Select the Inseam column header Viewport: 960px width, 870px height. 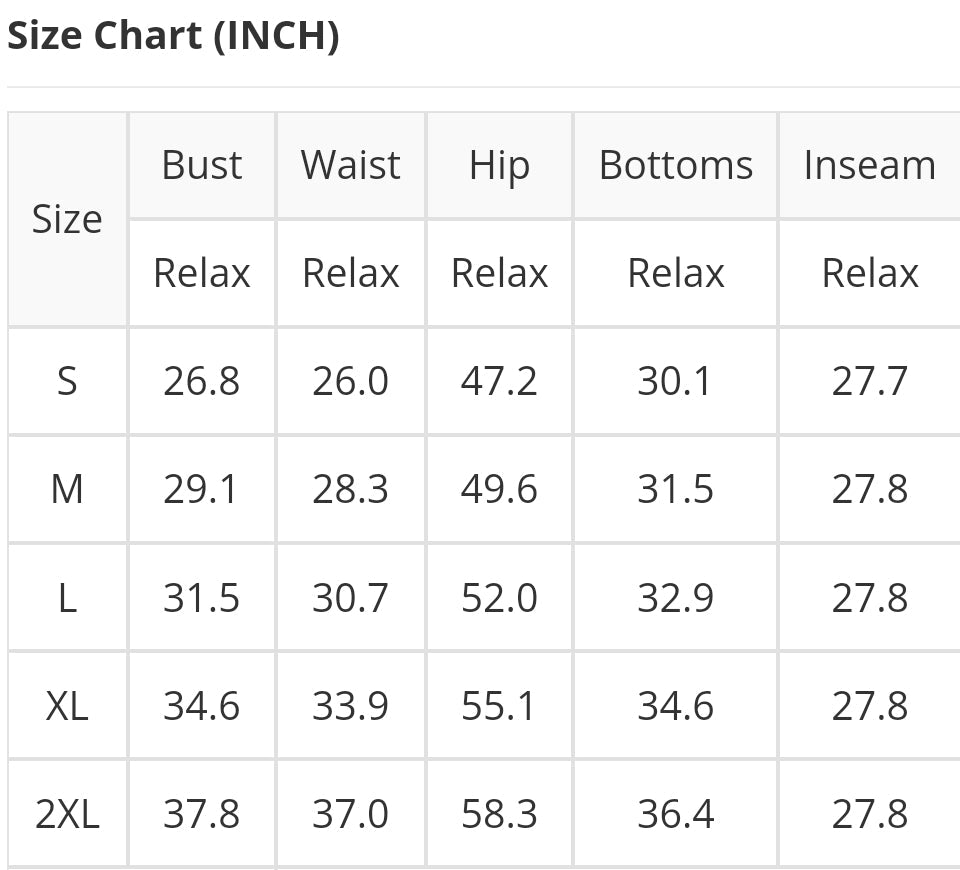point(869,165)
